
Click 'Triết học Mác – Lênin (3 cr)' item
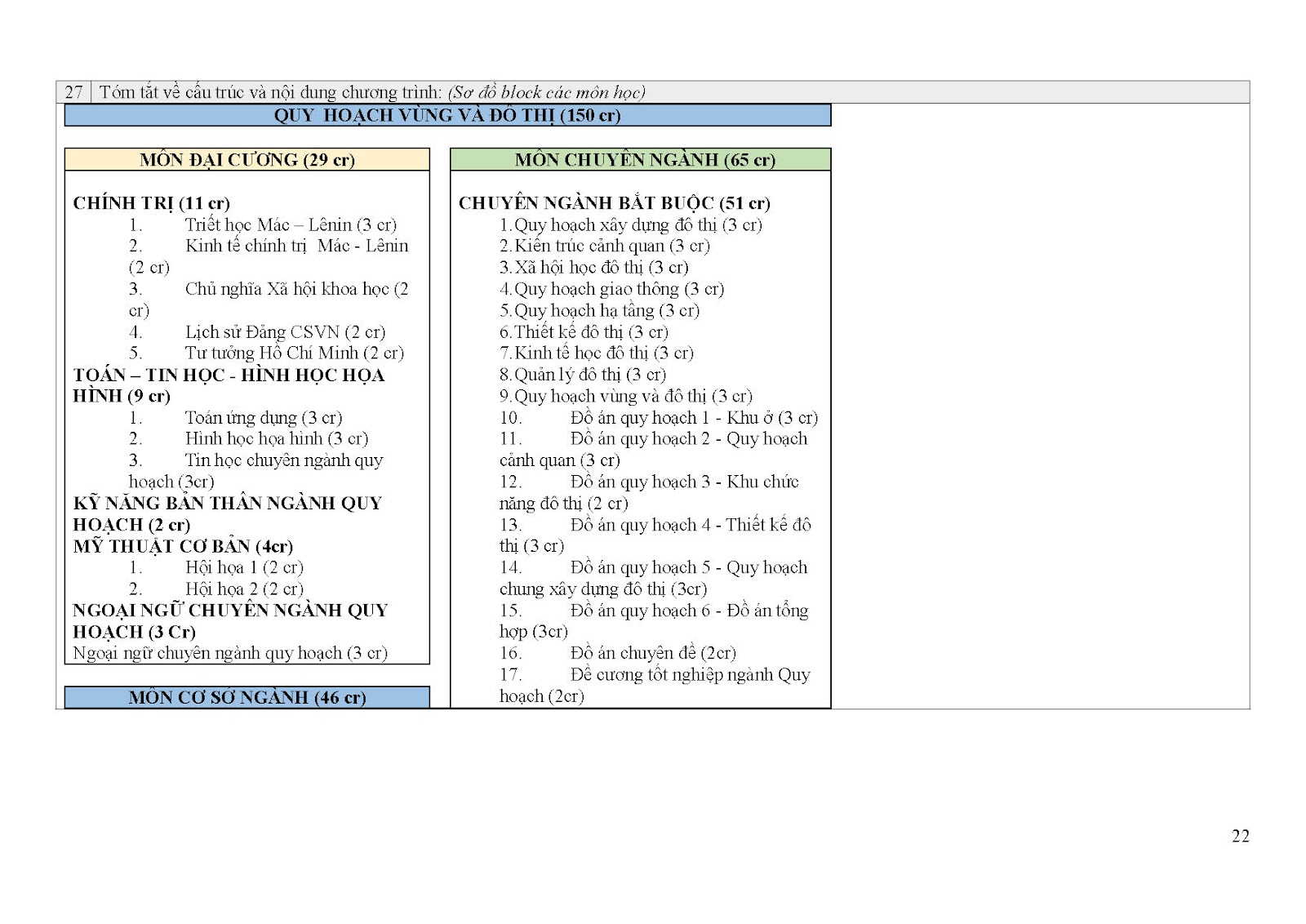click(290, 224)
